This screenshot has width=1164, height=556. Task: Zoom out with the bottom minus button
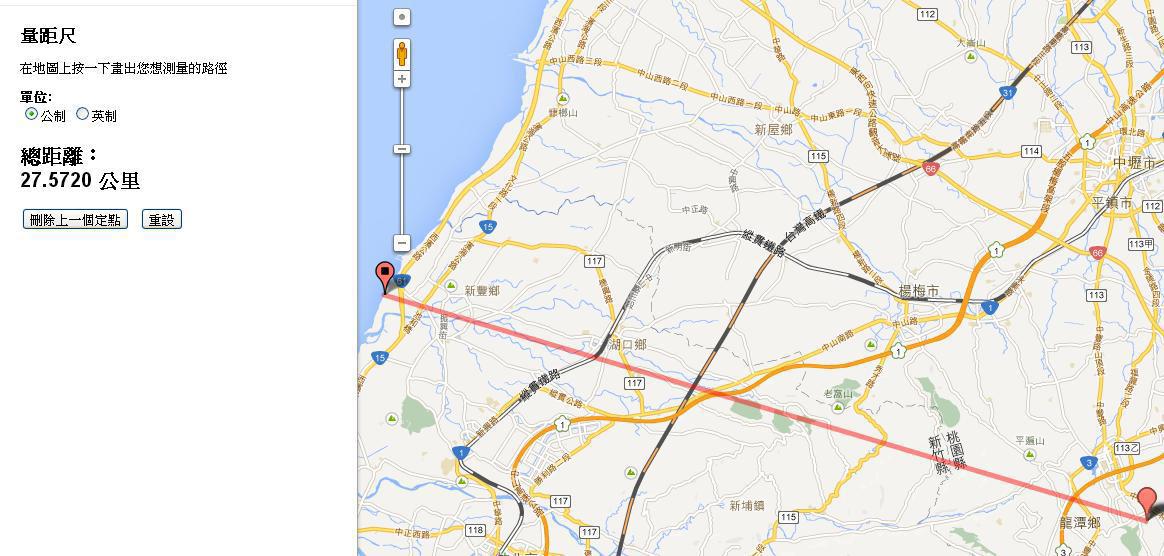(402, 243)
